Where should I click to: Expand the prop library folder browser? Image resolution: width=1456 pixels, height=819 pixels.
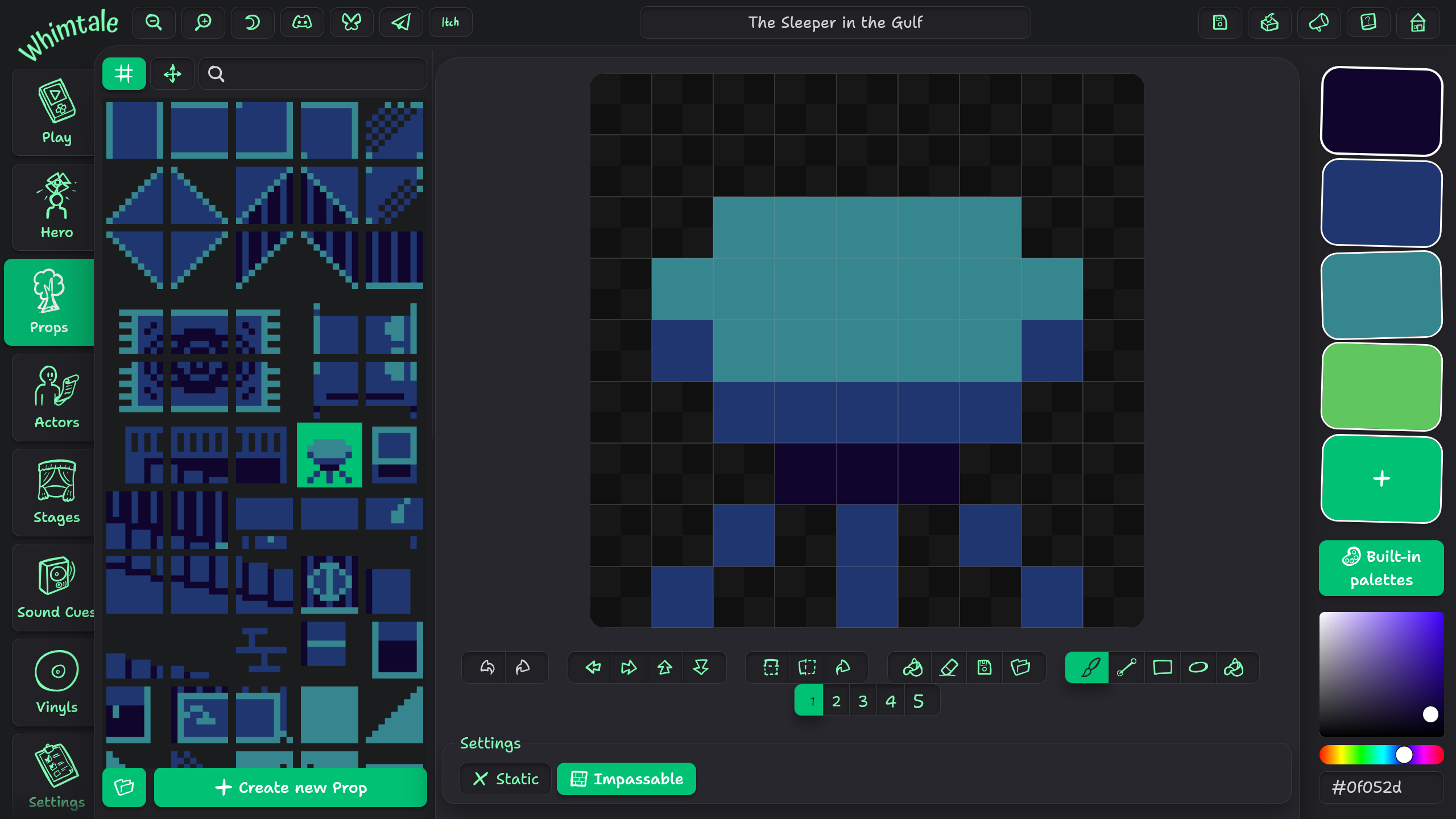(124, 788)
